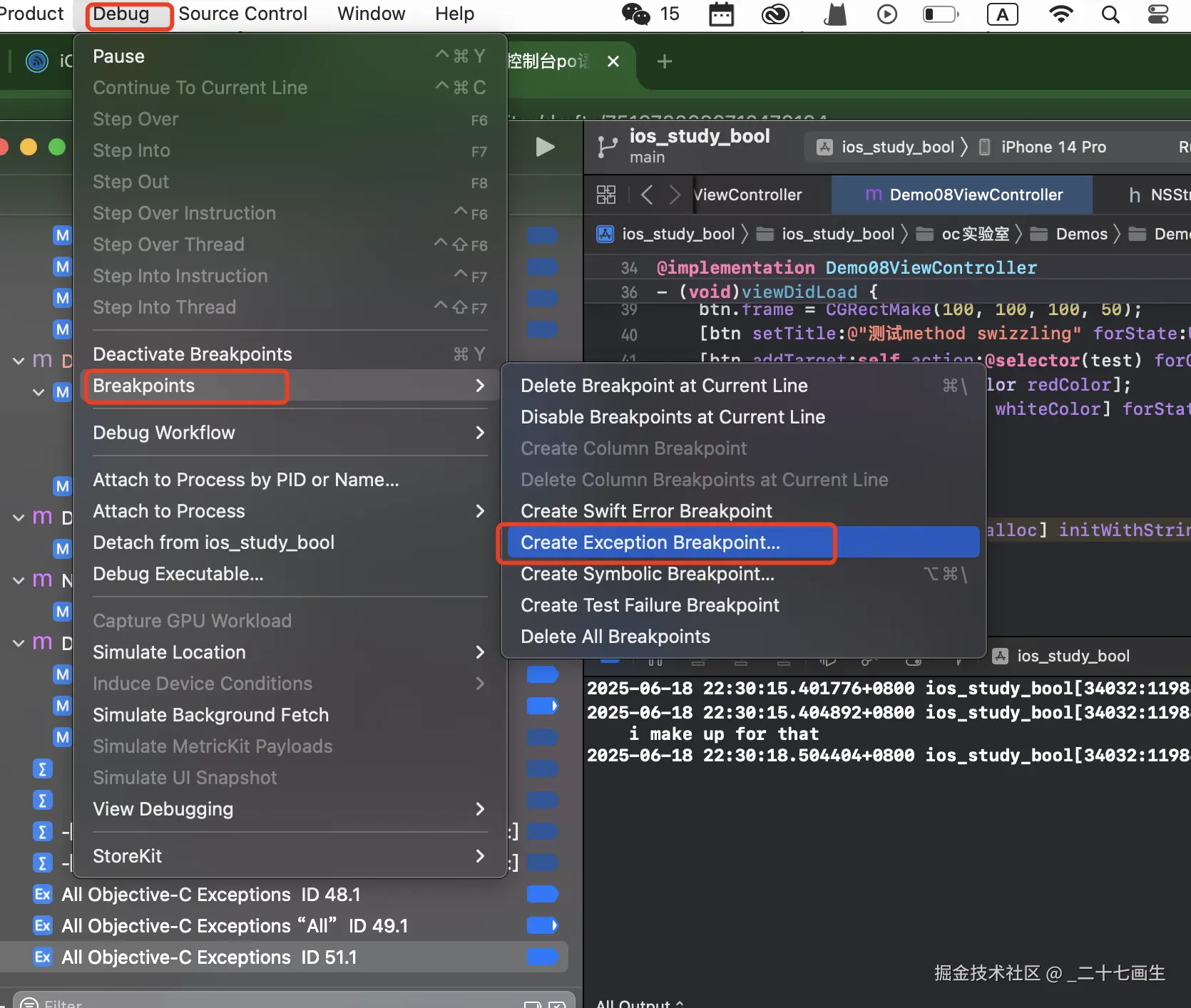Go back with the editor back arrow
This screenshot has width=1191, height=1008.
click(x=647, y=195)
